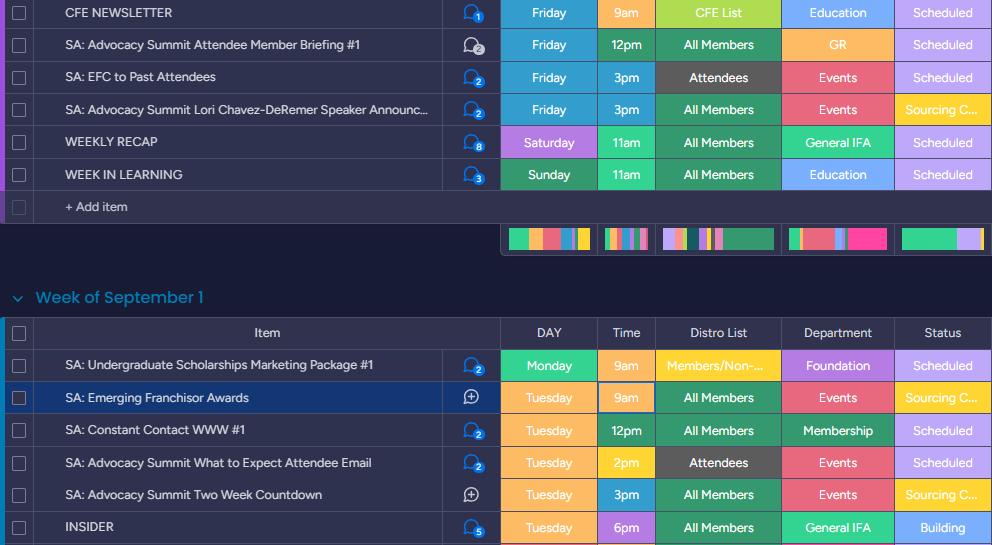Click the Department column header
Viewport: 992px width, 545px height.
click(x=838, y=333)
